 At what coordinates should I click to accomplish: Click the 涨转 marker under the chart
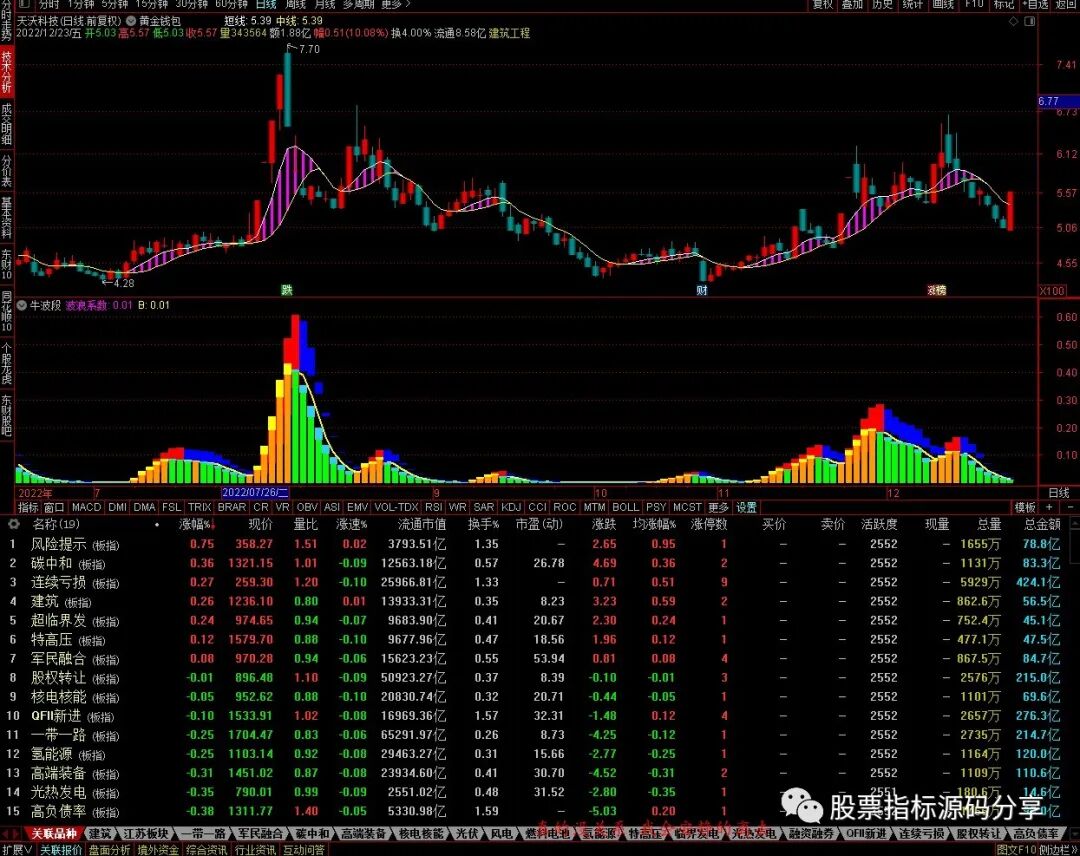pos(936,290)
